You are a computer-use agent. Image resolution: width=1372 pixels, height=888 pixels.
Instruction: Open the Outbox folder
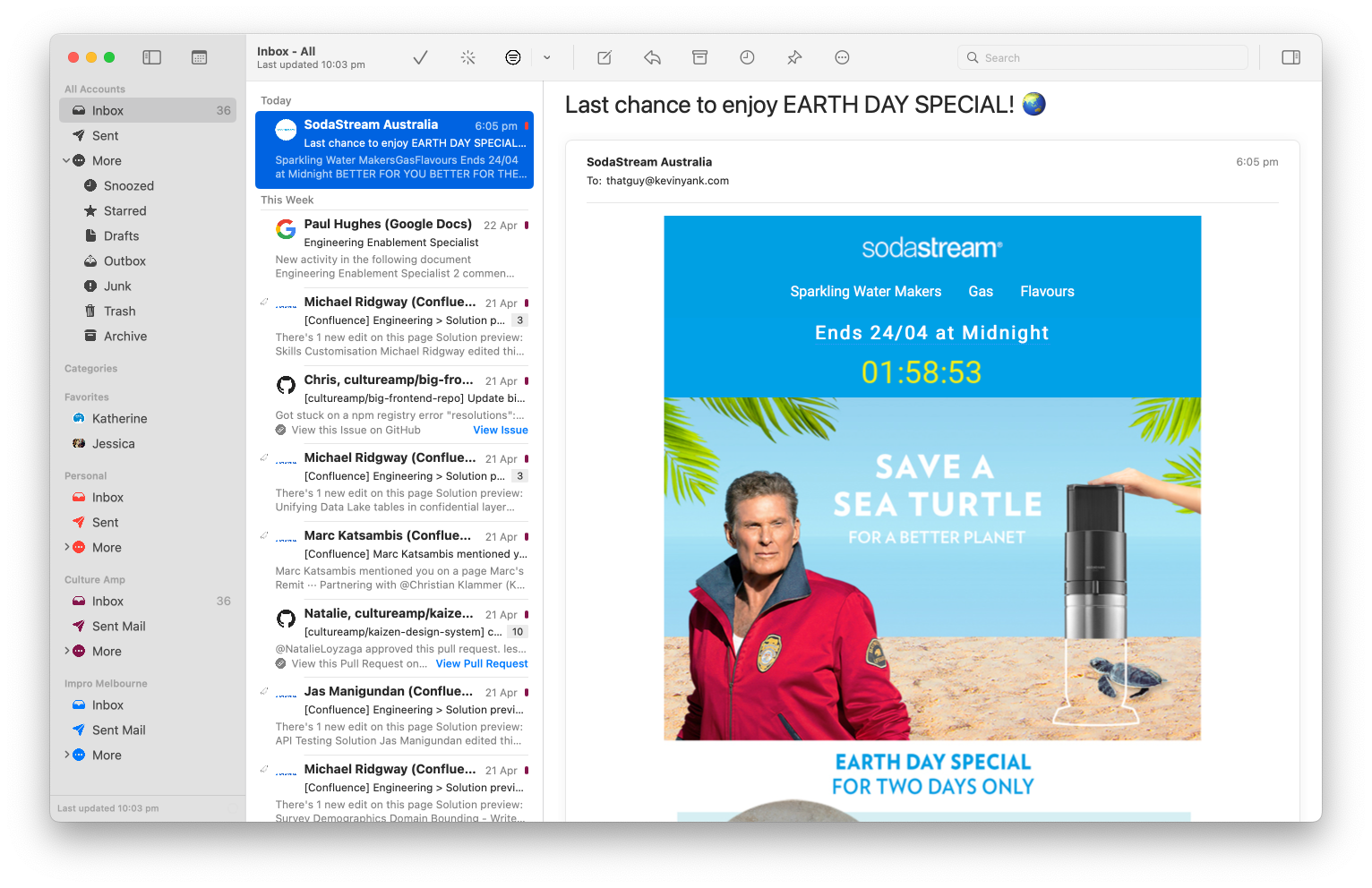[148, 261]
